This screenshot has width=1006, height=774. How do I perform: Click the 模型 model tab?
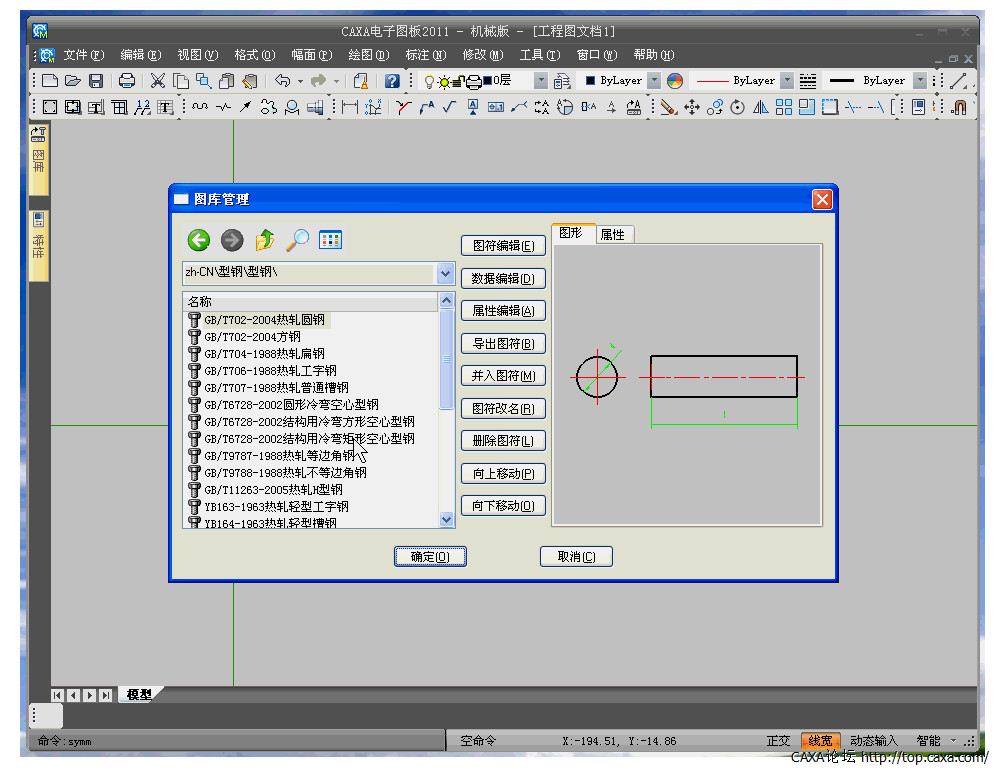(139, 694)
